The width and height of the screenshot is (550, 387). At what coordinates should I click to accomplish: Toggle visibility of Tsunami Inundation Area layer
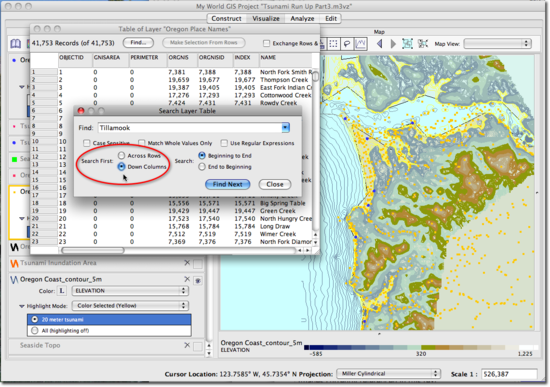(x=198, y=264)
